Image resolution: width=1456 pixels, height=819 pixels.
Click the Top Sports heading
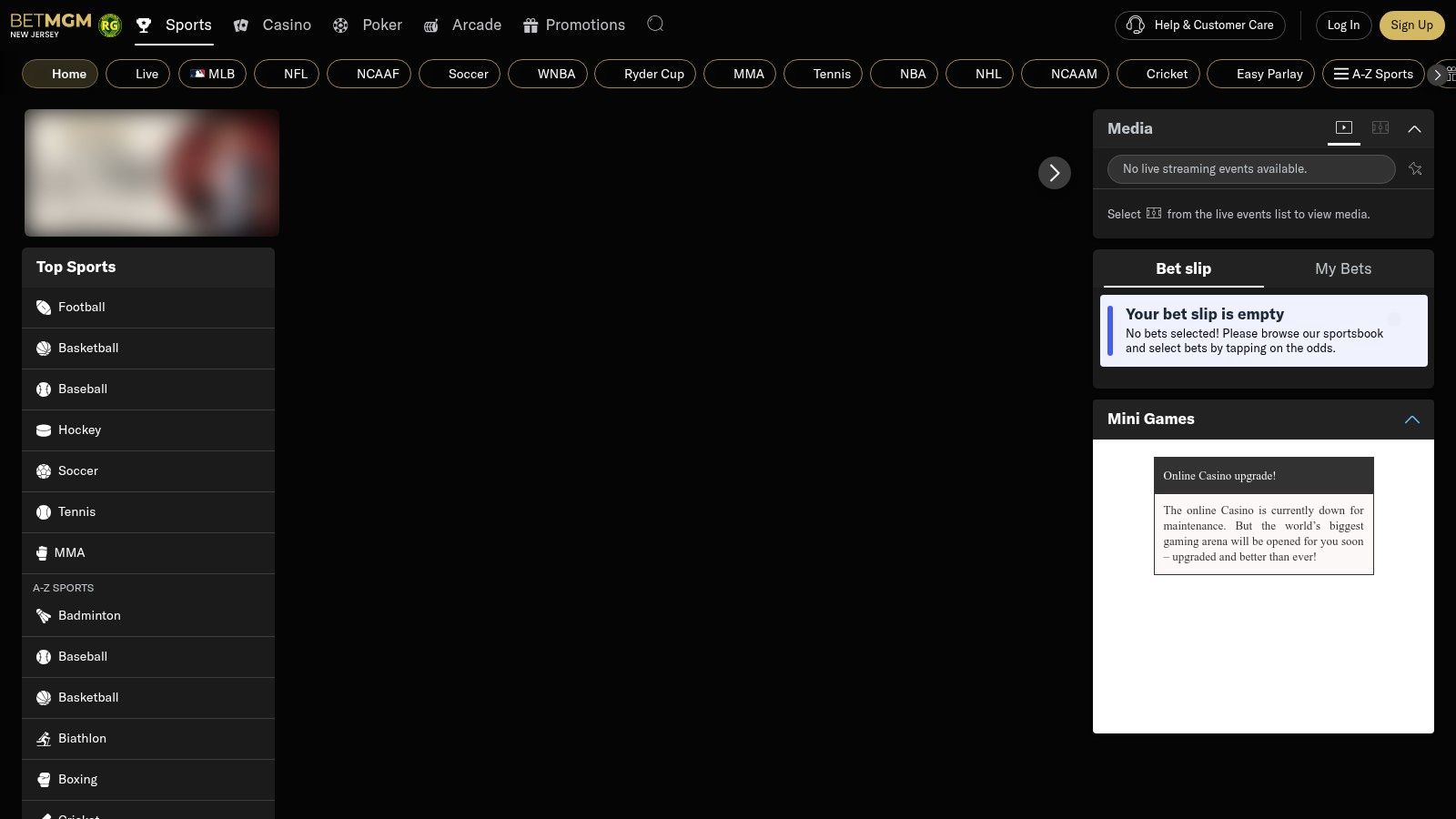tap(76, 267)
